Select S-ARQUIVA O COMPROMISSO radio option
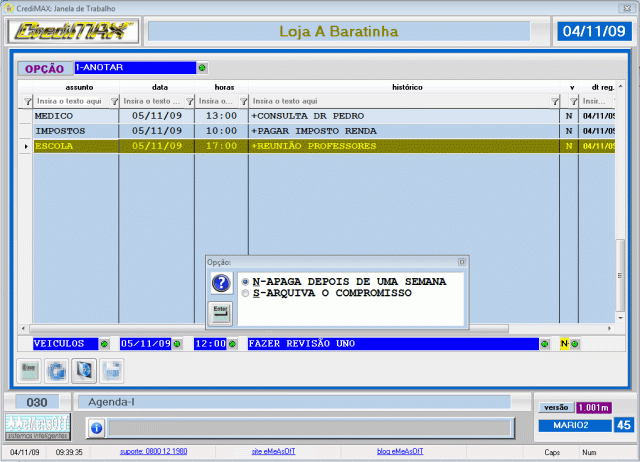Screen dimensions: 640x462 pos(245,293)
